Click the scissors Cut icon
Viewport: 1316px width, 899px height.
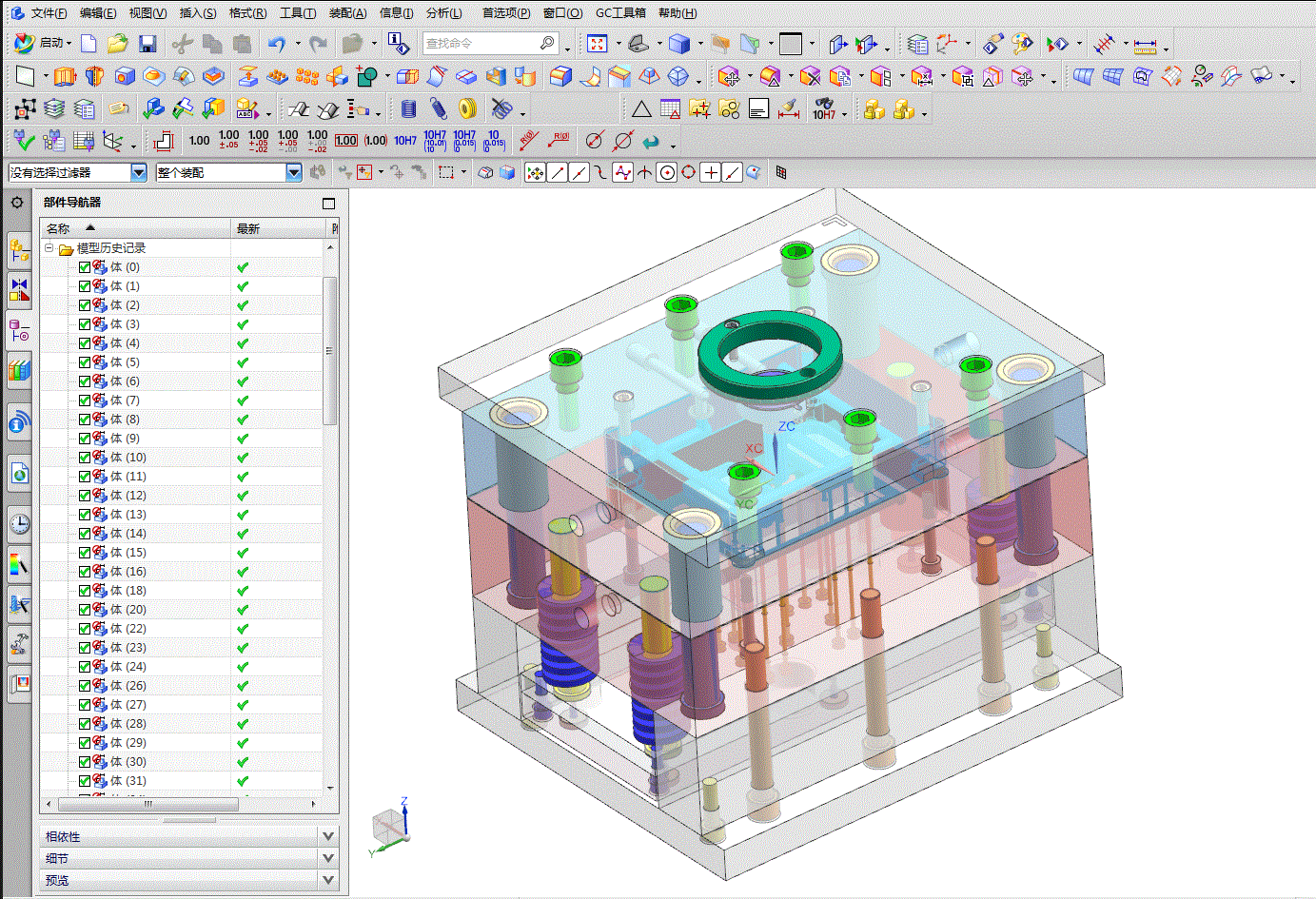click(x=183, y=44)
